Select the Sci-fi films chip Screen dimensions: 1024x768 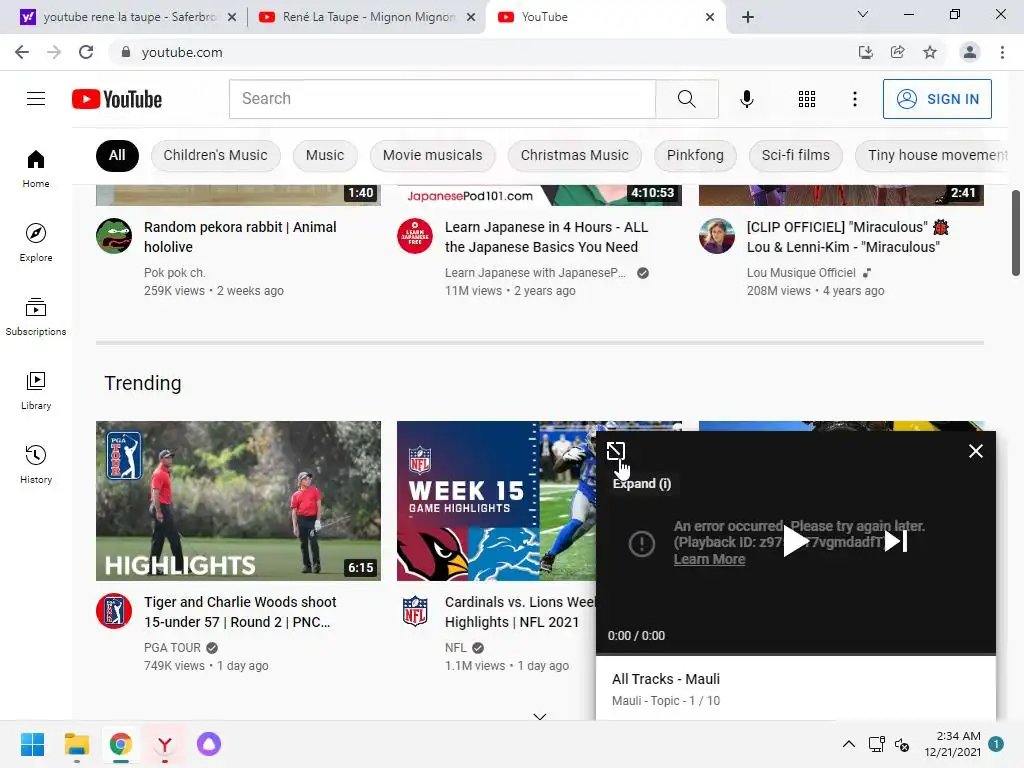tap(795, 155)
